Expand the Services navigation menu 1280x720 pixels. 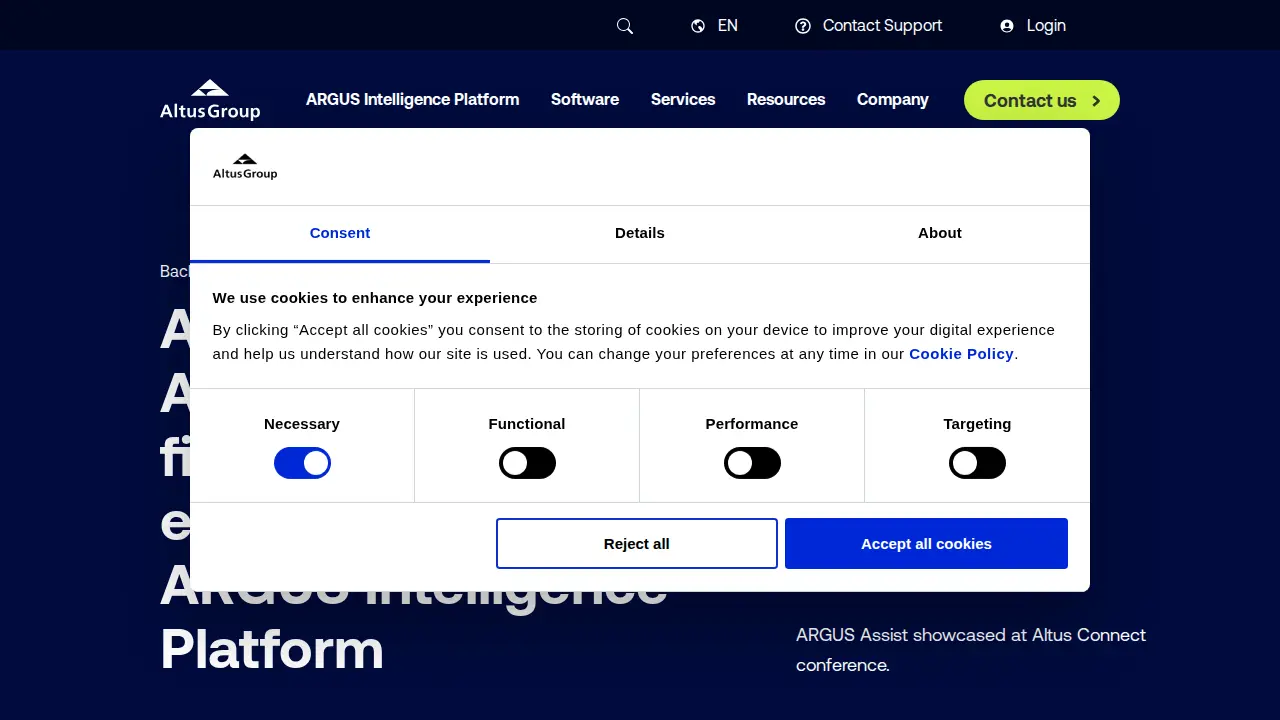683,100
